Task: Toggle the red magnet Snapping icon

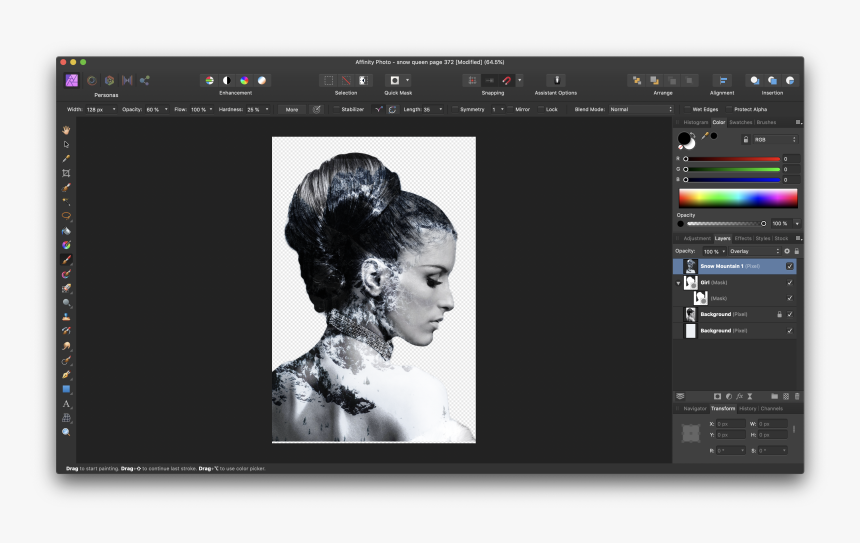Action: point(506,81)
